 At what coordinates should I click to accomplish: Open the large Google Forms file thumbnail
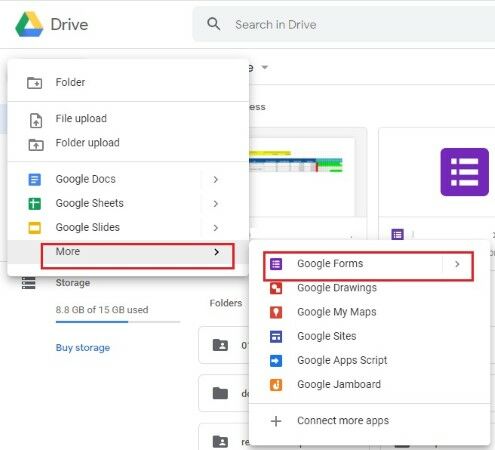click(x=464, y=172)
